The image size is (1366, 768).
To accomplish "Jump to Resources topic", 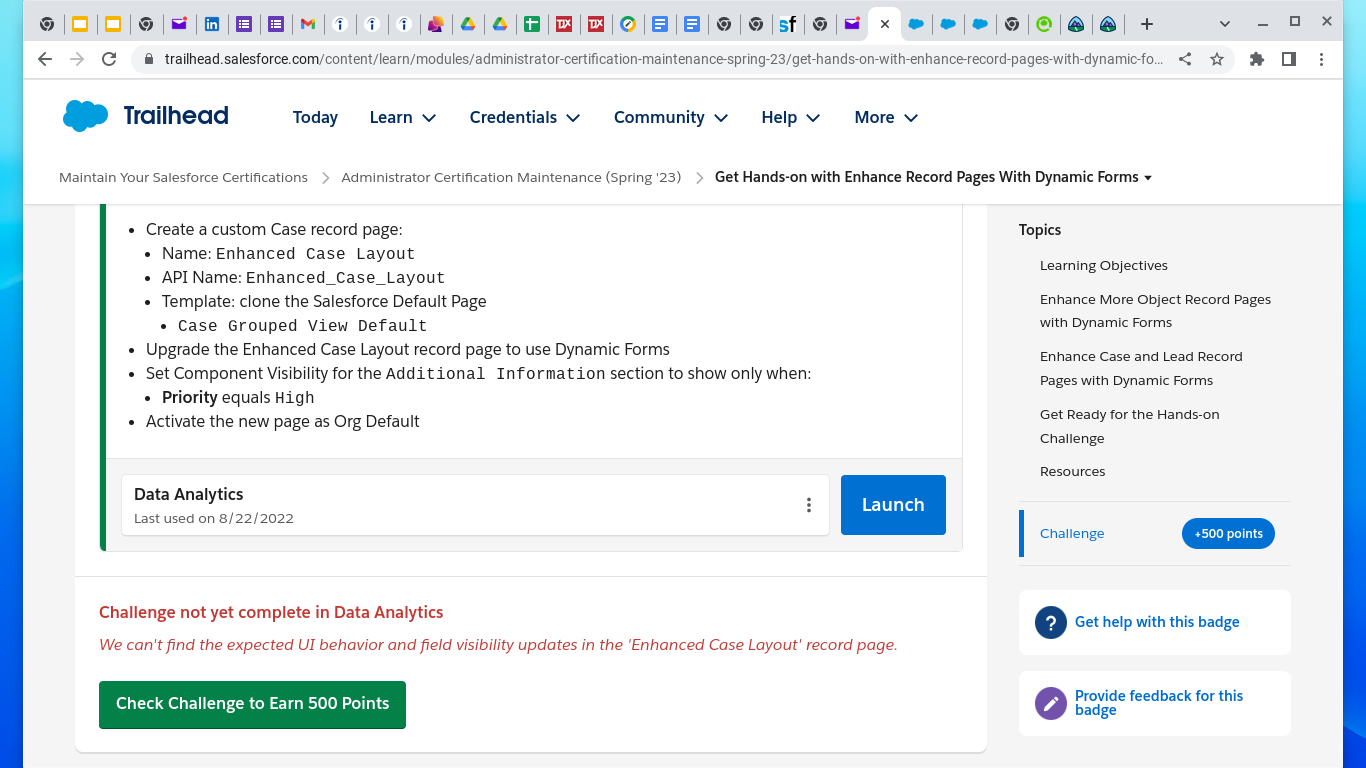I will [x=1072, y=471].
